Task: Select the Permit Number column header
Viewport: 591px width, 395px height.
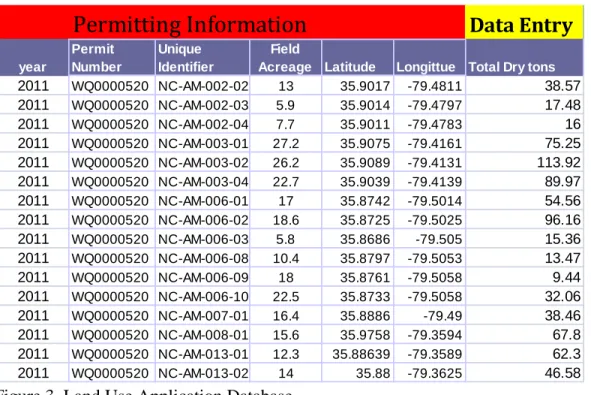Action: coord(112,58)
